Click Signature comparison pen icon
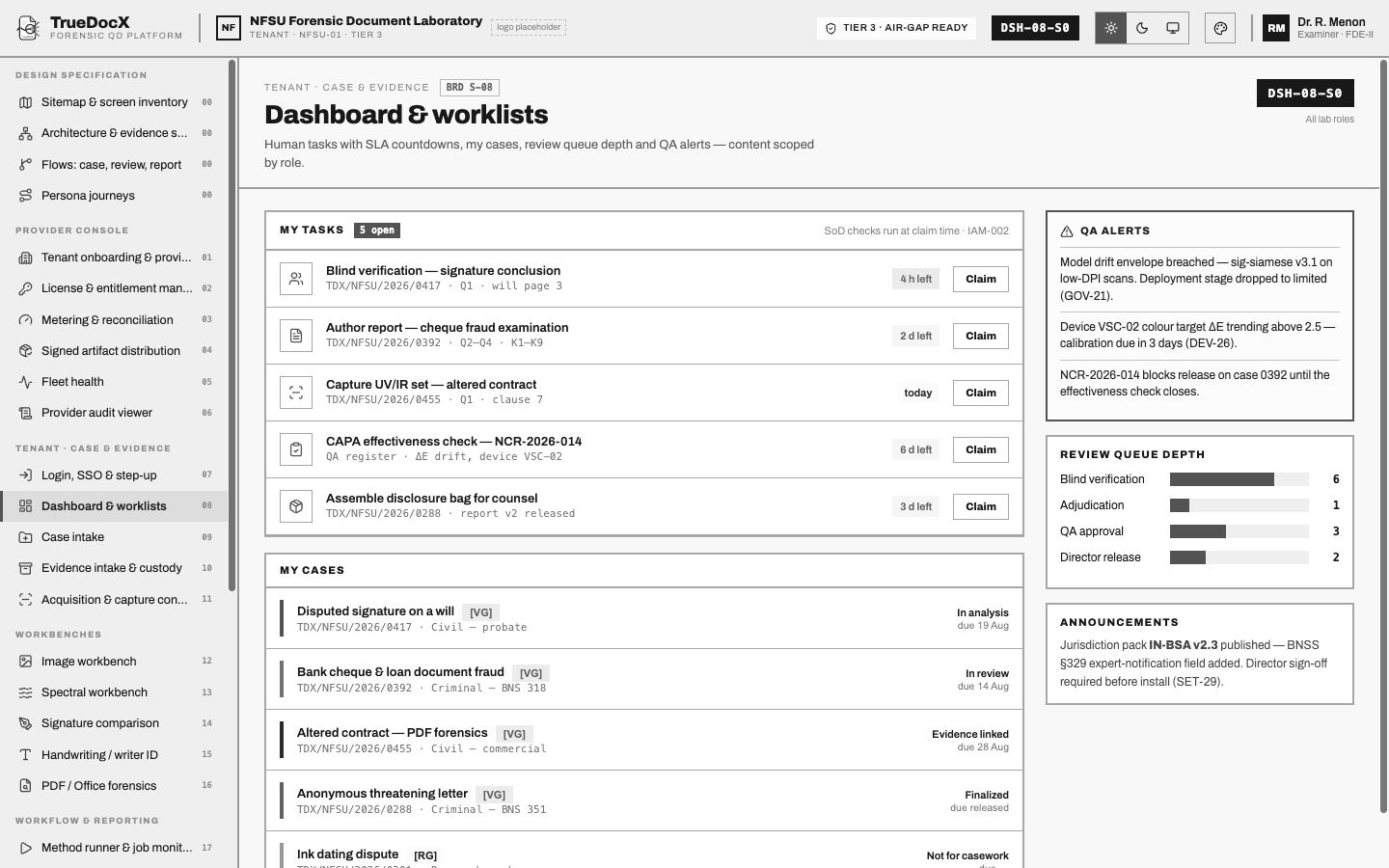 25,723
